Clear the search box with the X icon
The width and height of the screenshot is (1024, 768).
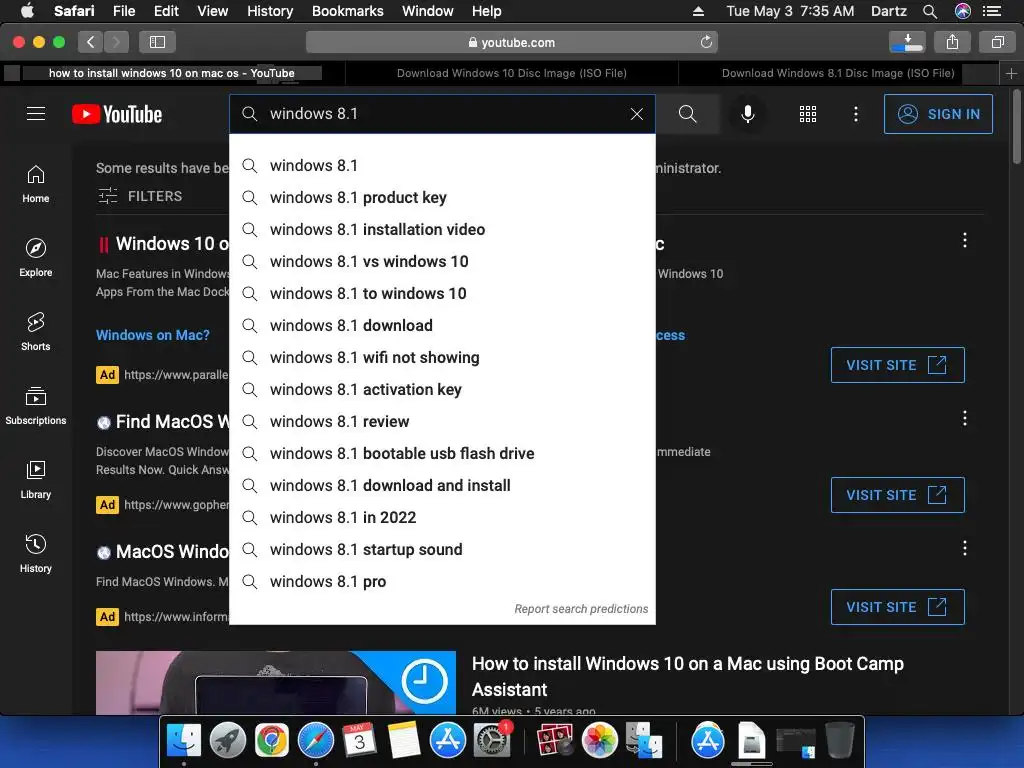tap(637, 114)
